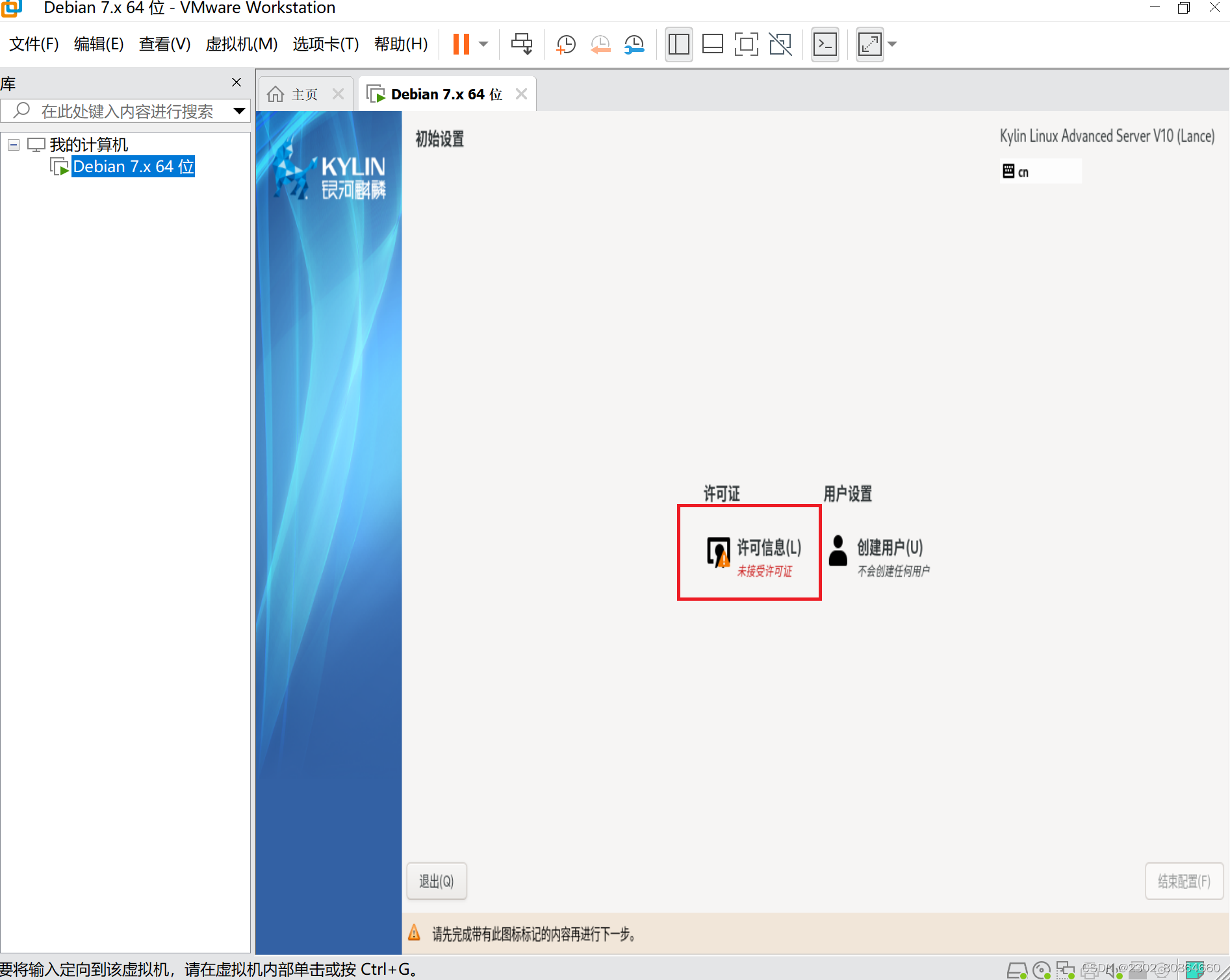
Task: Minimize the VMware Workstation window
Action: (x=1155, y=8)
